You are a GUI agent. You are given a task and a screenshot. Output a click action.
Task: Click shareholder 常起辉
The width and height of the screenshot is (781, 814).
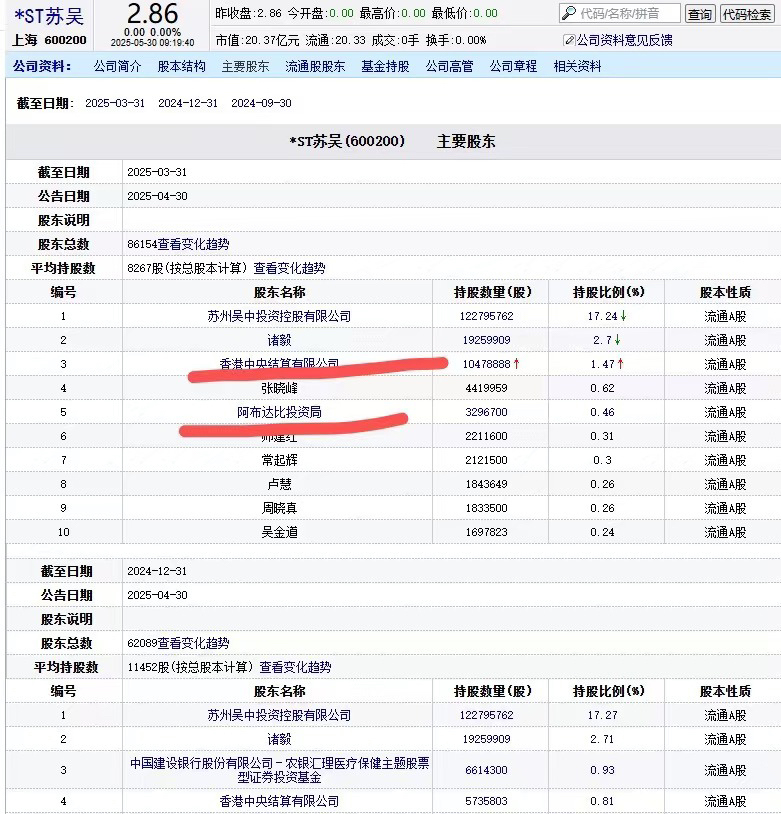click(279, 460)
